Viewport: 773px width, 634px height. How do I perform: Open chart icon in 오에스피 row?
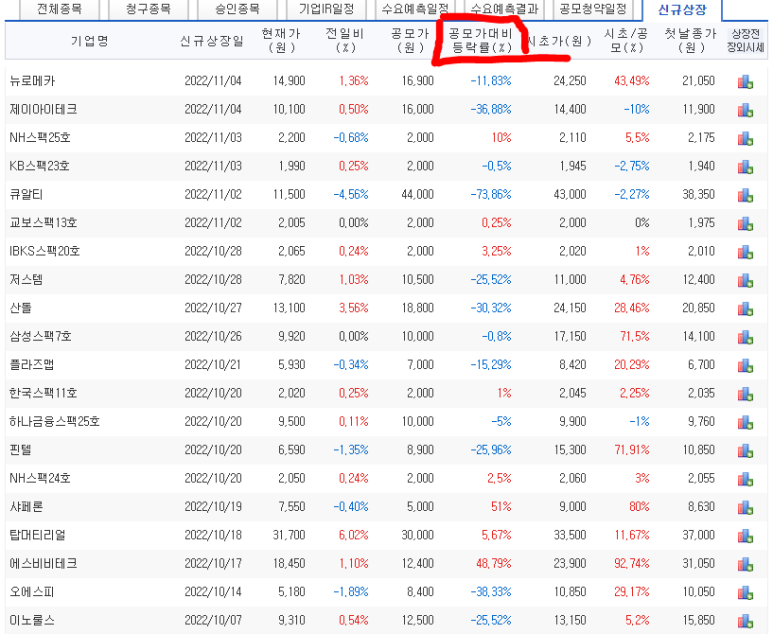coord(745,593)
